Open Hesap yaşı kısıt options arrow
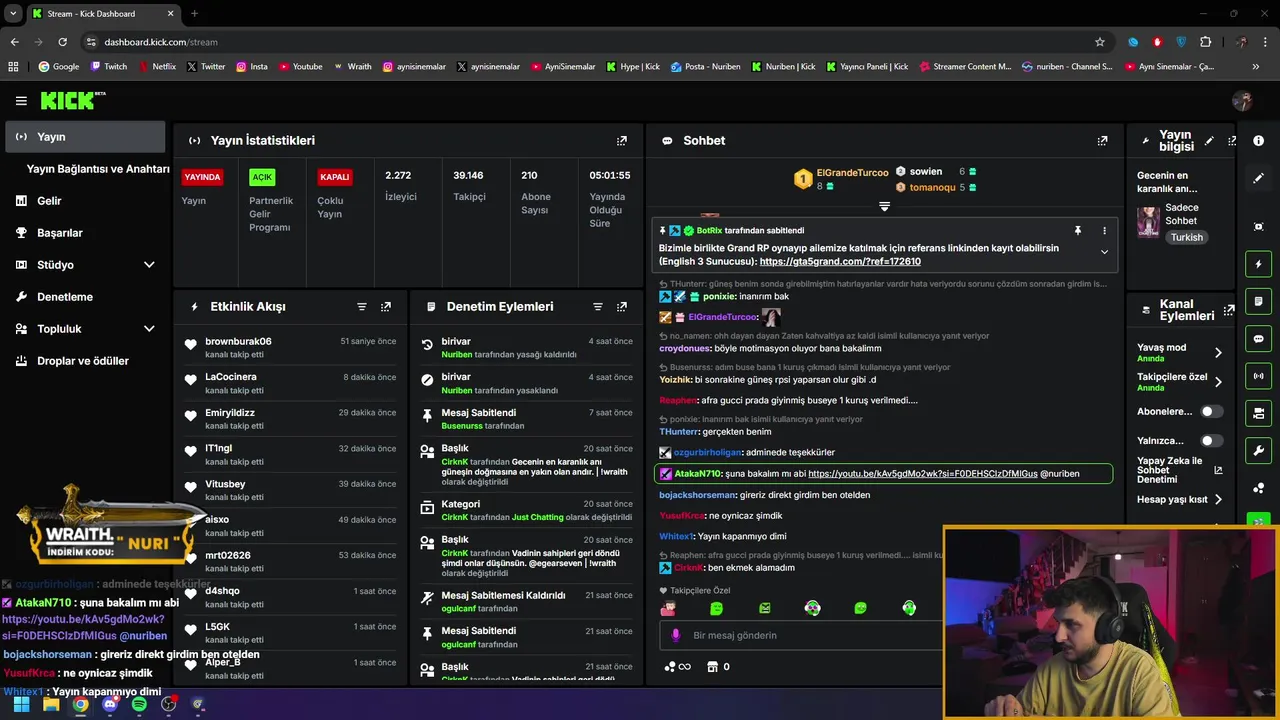 tap(1218, 499)
